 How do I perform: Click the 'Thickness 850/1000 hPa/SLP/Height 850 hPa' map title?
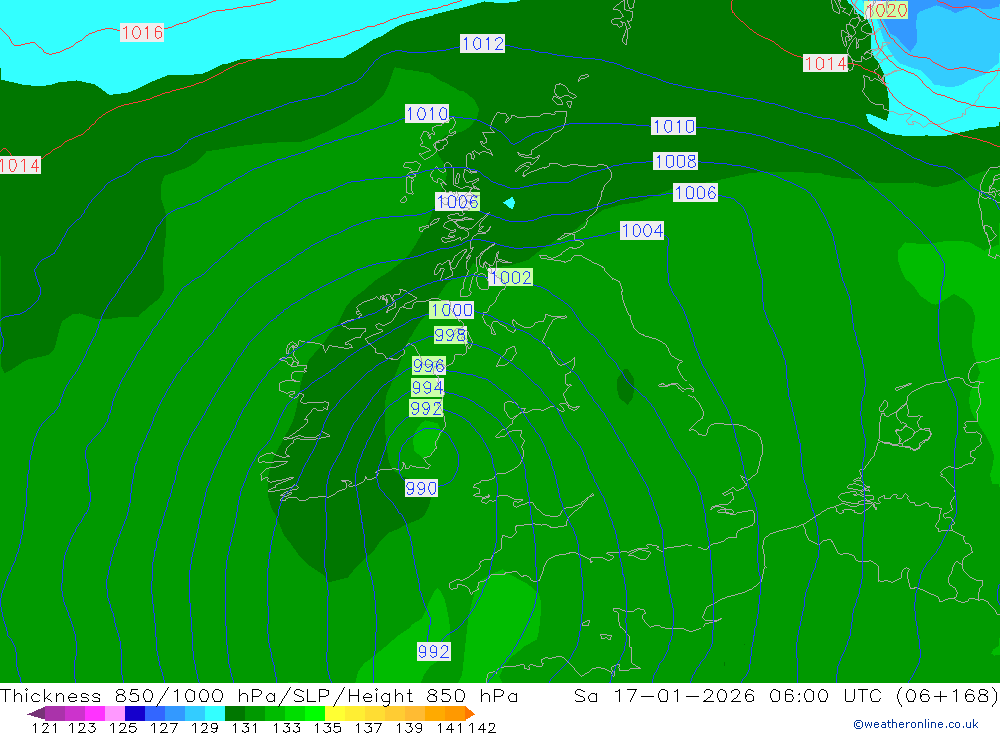point(259,695)
